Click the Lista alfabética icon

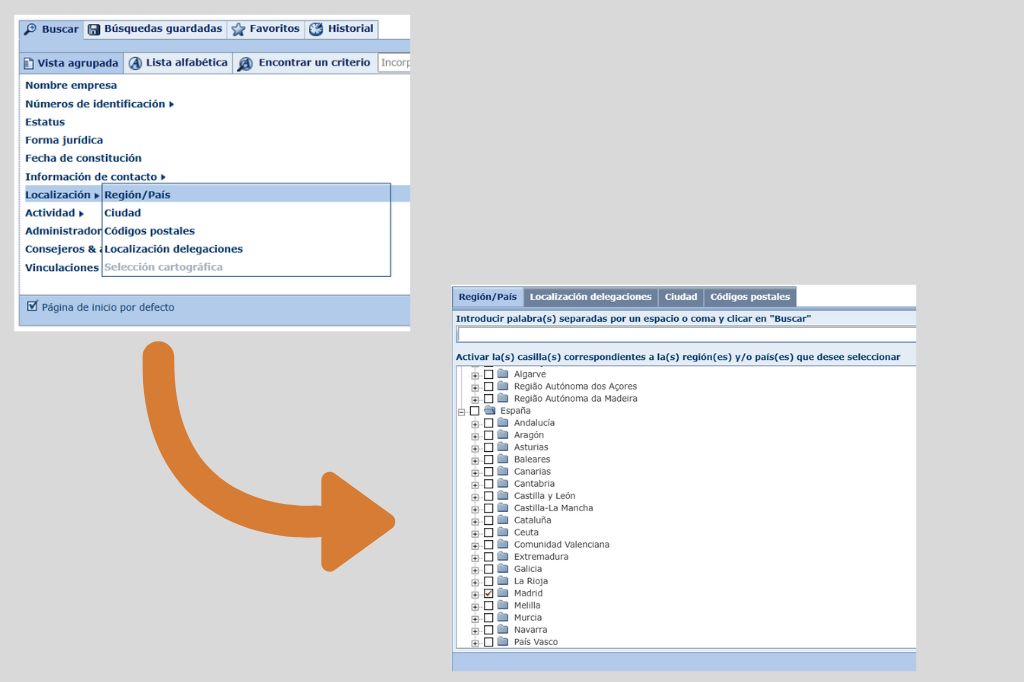pyautogui.click(x=136, y=63)
